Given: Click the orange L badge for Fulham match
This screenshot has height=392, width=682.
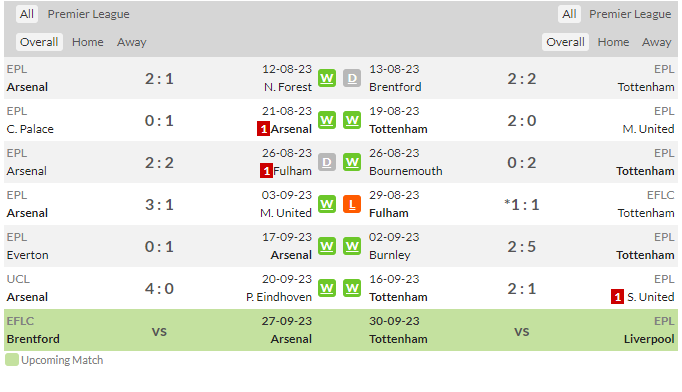Looking at the screenshot, I should [x=352, y=204].
